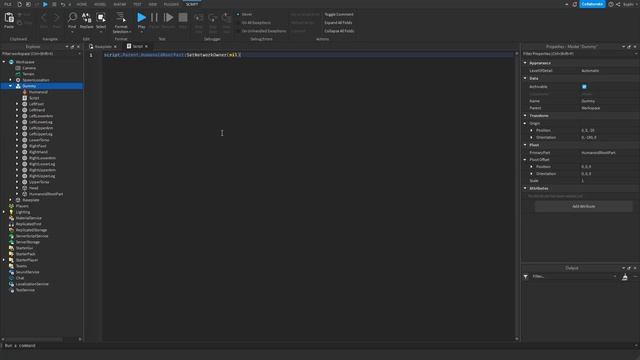
Task: Collapse the Data properties section
Action: 525,78
